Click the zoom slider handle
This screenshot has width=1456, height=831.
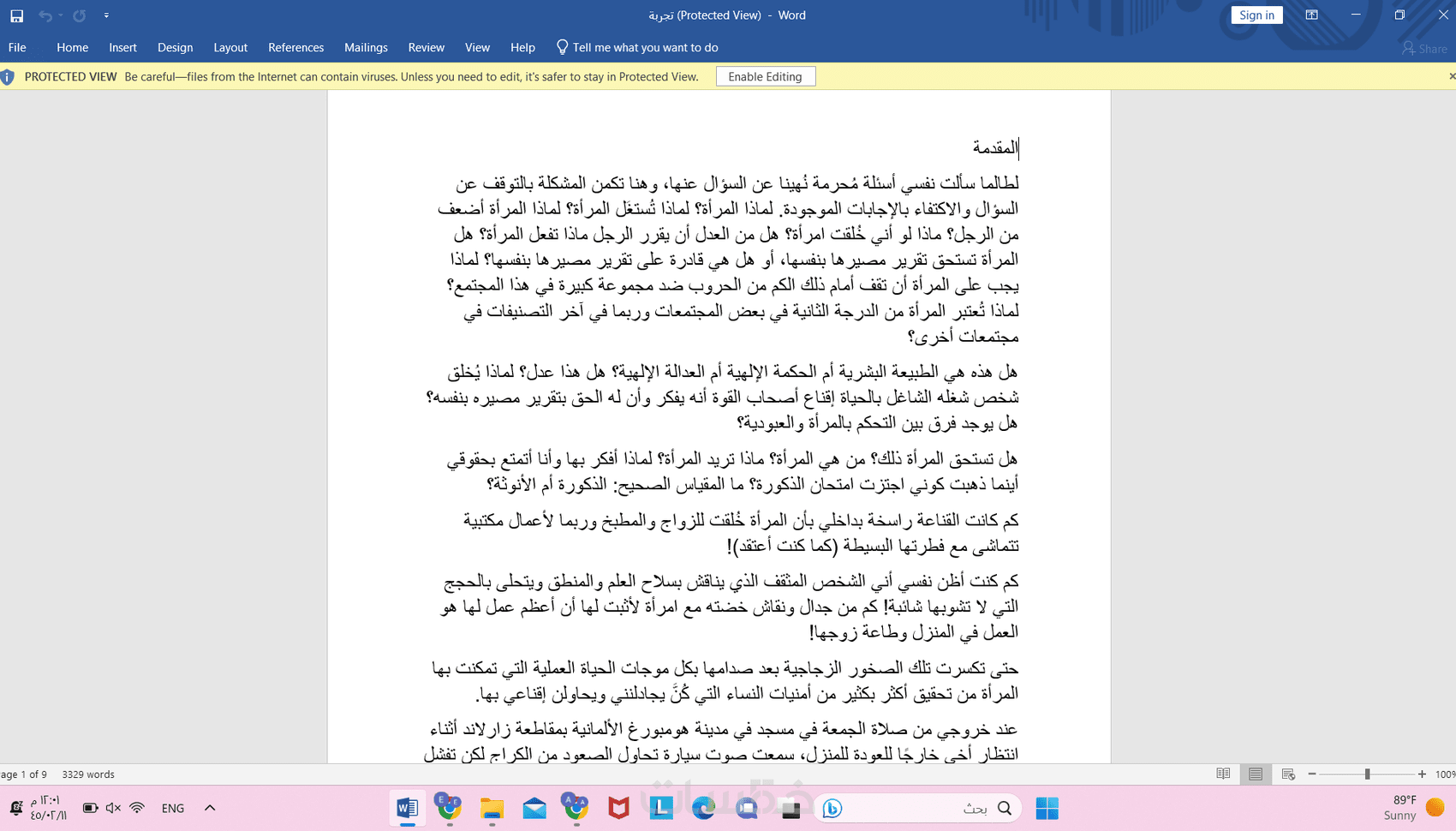coord(1367,774)
